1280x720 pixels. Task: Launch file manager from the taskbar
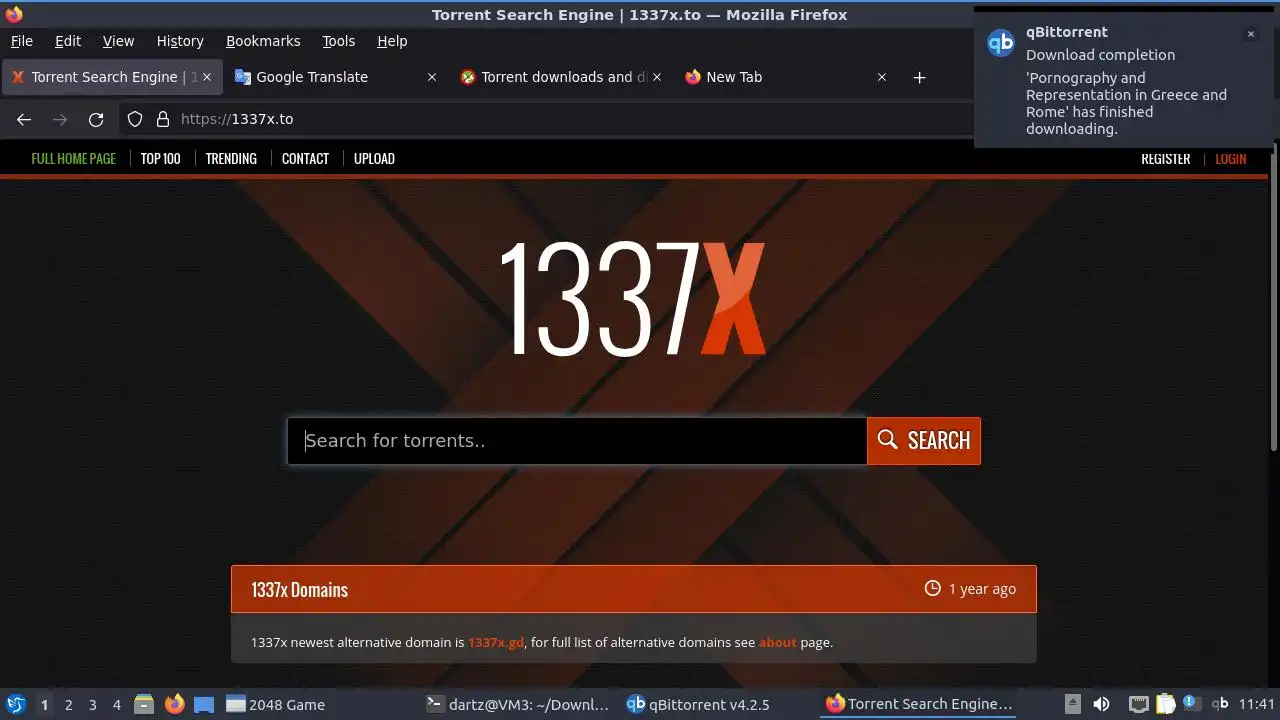tap(144, 704)
